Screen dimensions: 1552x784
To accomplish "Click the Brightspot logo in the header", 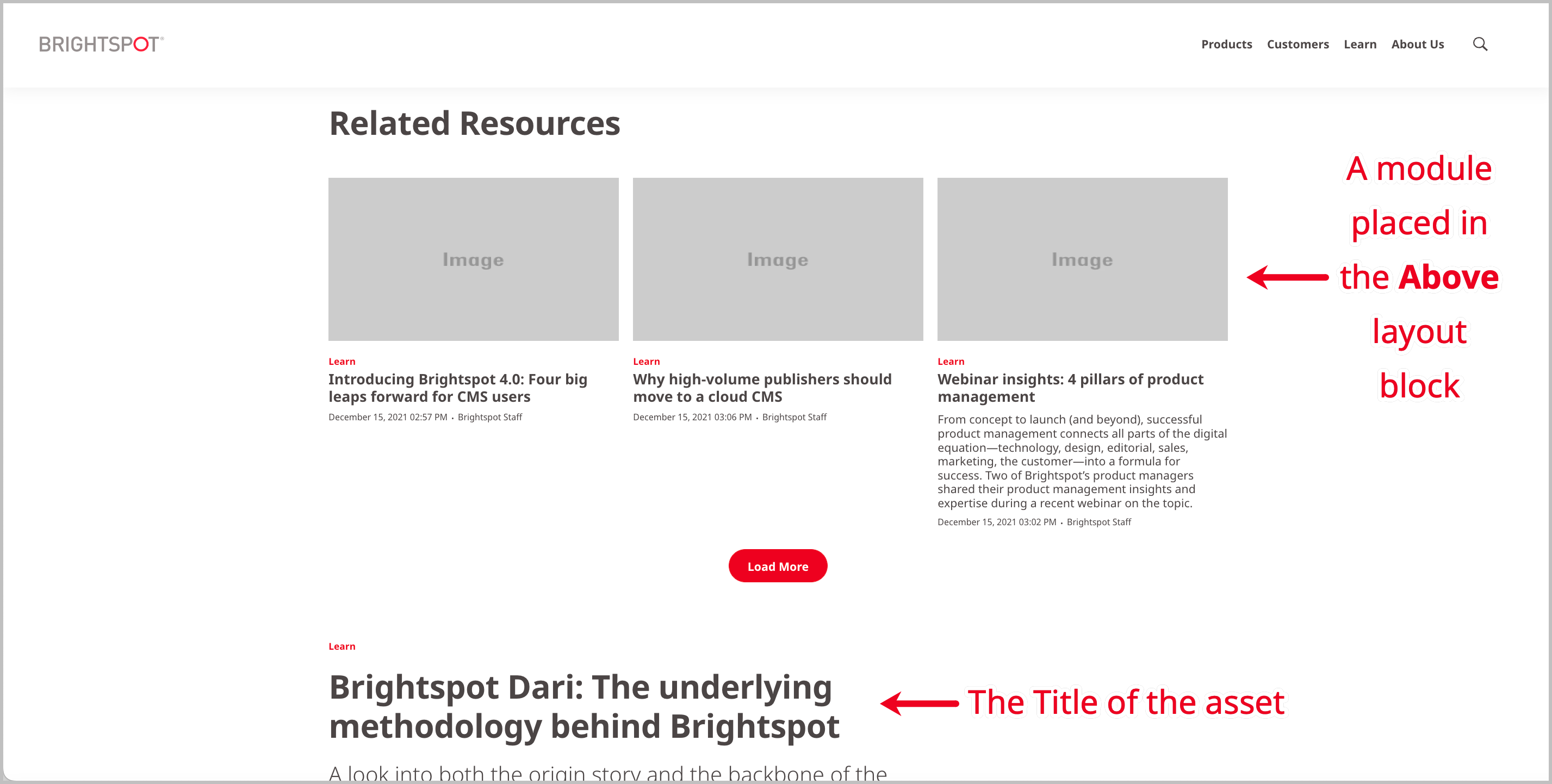I will tap(101, 44).
